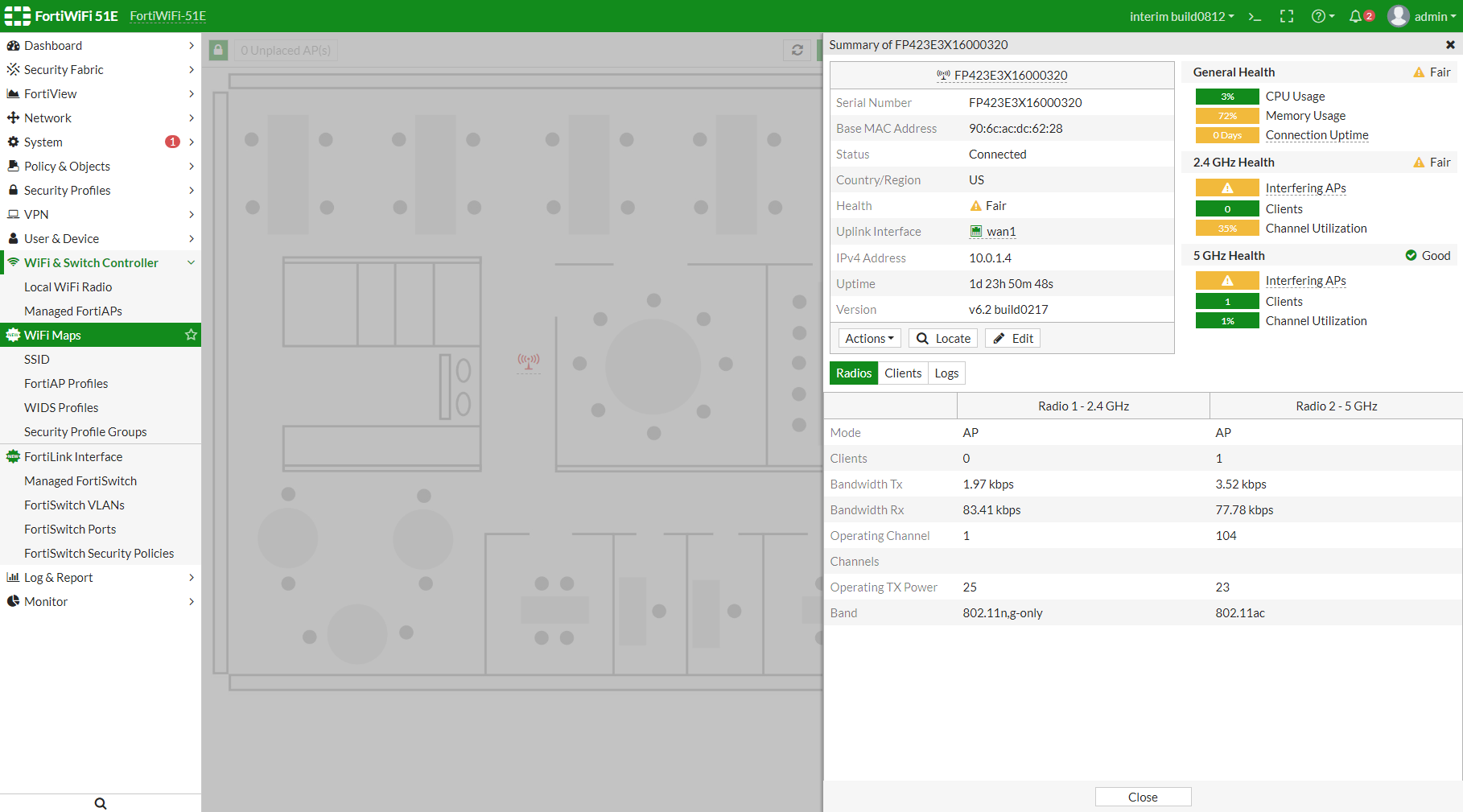Screen dimensions: 1463x812
Task: Click the Log & Report chart icon
Action: [x=13, y=578]
